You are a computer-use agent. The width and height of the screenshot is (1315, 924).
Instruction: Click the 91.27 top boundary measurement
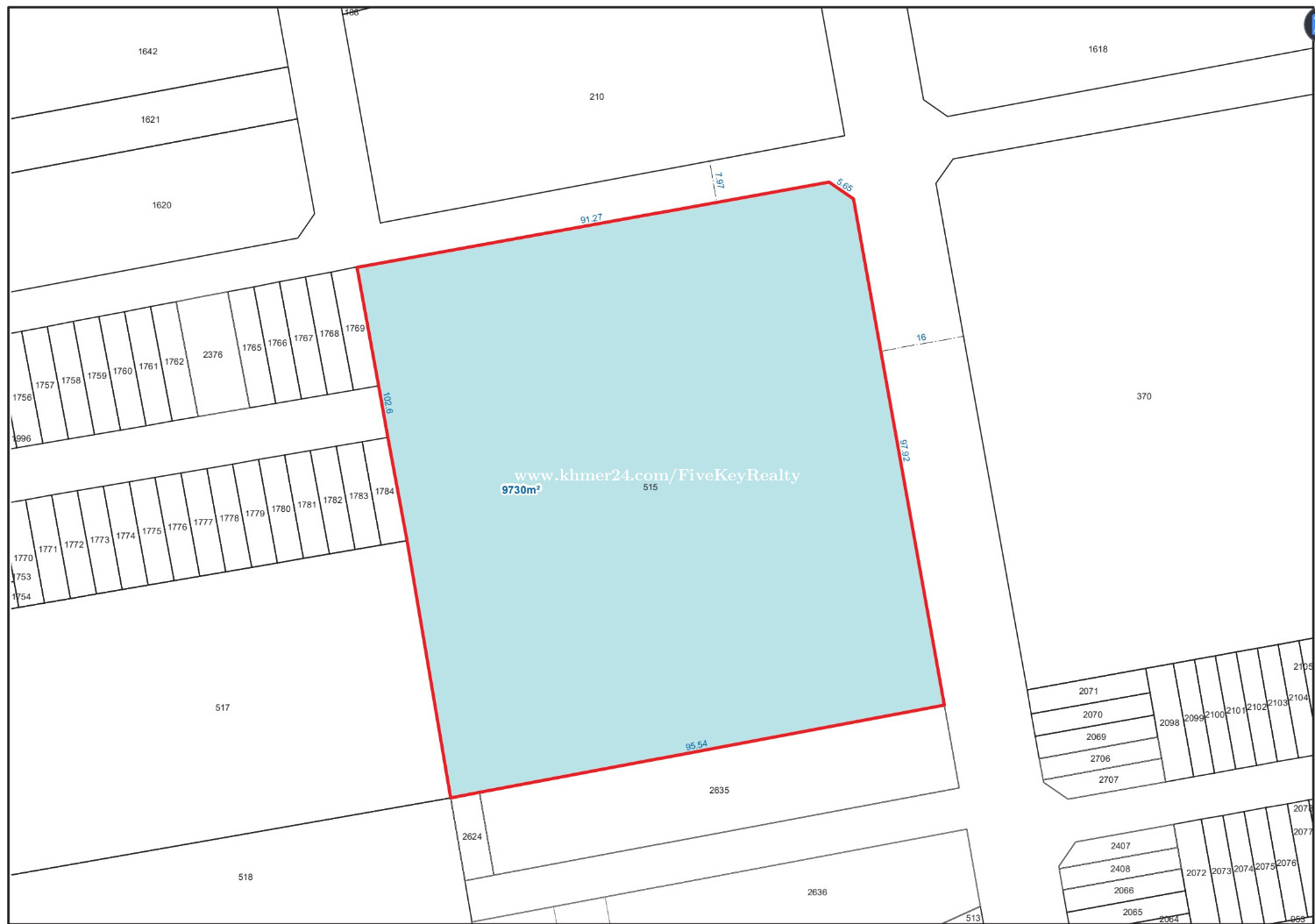tap(591, 219)
